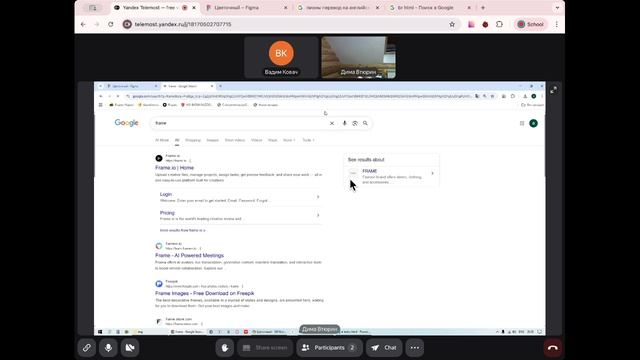
Task: Bookmark this page with the star
Action: pos(452,24)
